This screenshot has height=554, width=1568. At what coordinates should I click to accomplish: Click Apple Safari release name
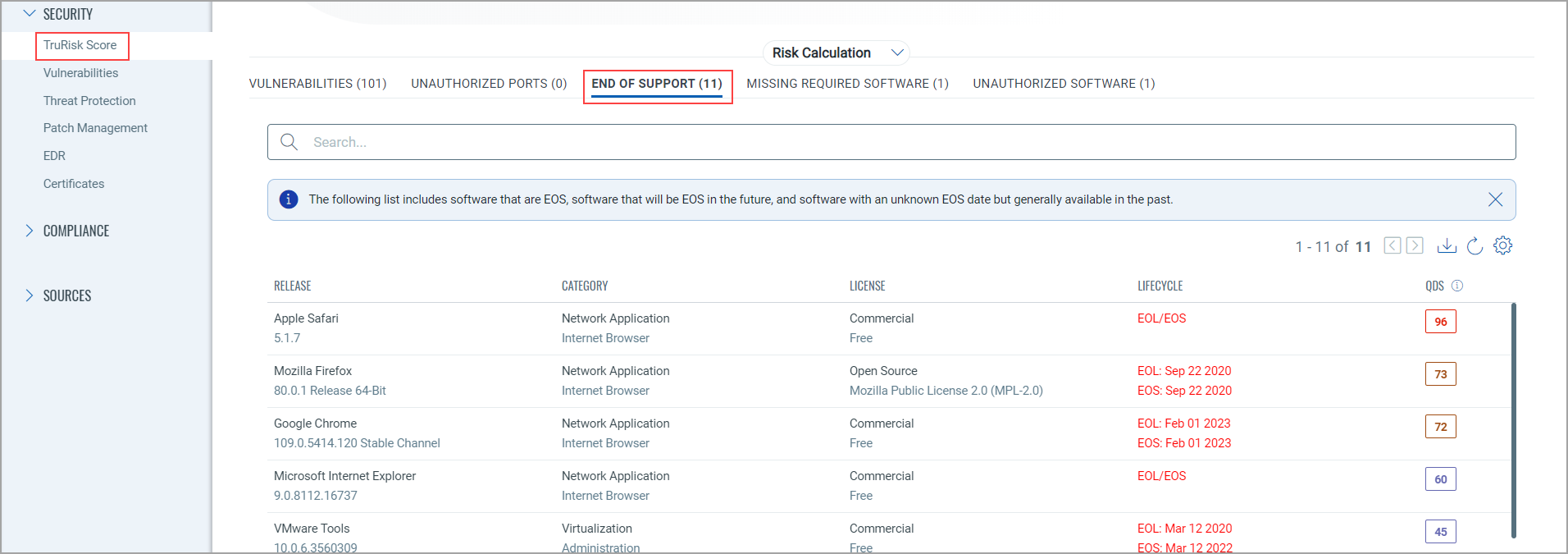306,318
